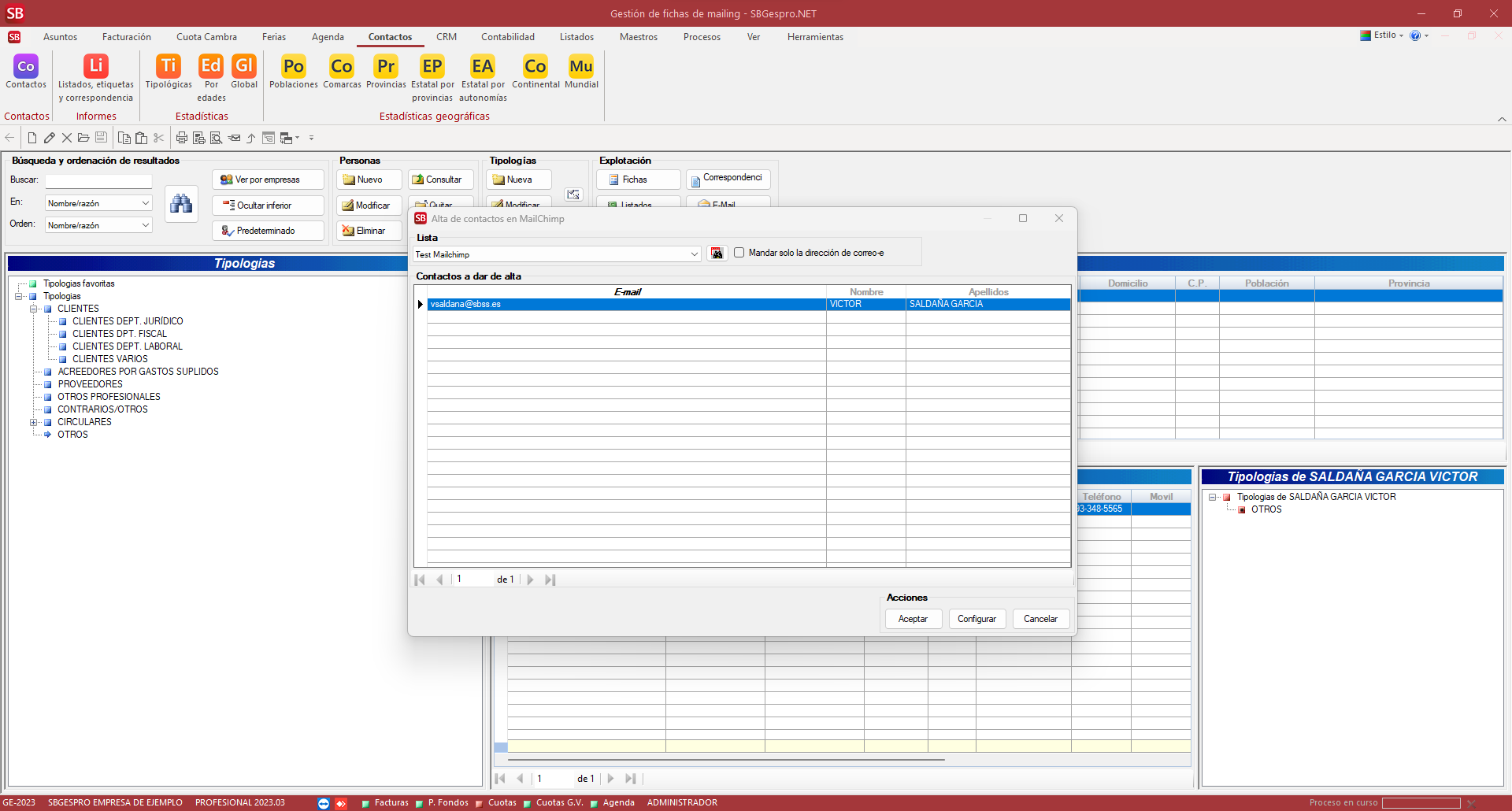Click the binoculars search icon
The width and height of the screenshot is (1512, 811).
click(x=181, y=204)
